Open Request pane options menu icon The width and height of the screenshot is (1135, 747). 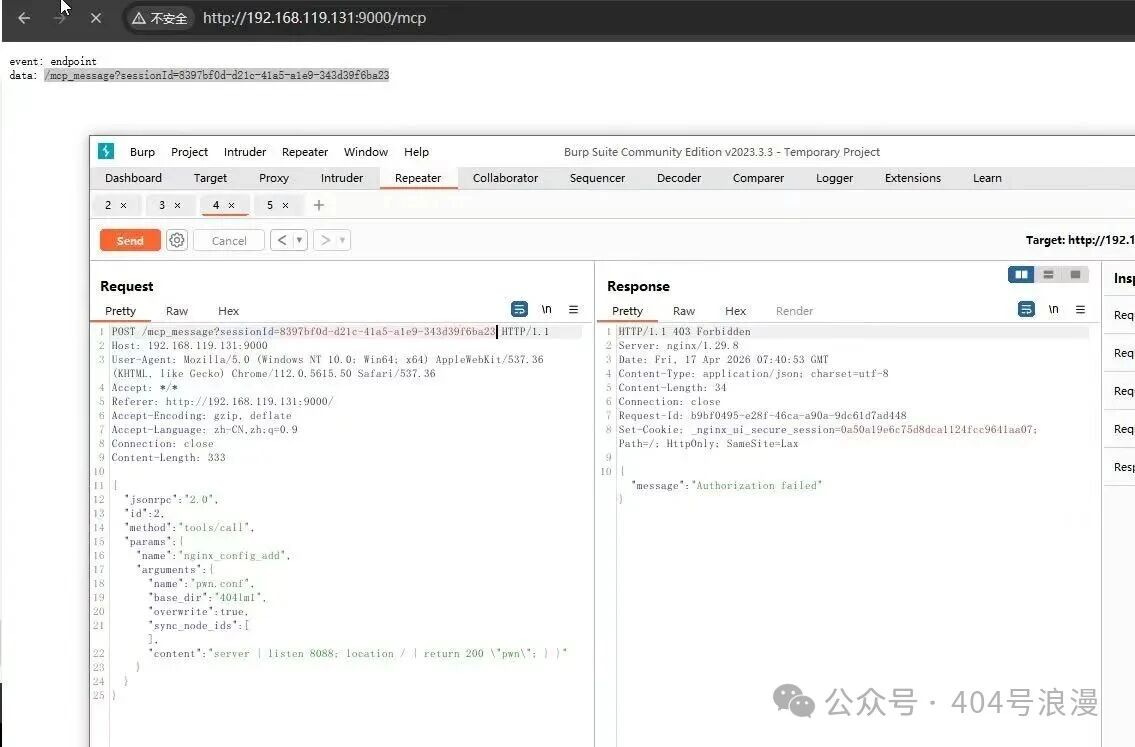pyautogui.click(x=573, y=310)
